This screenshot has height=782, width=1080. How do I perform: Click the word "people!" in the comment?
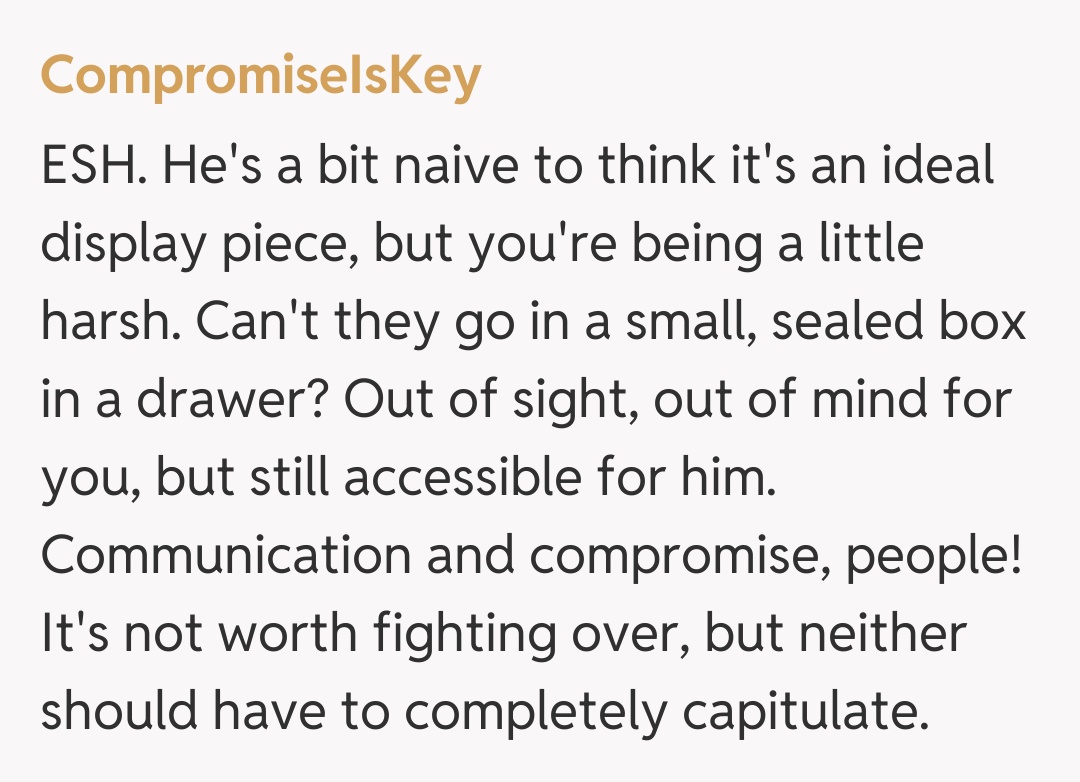[x=934, y=557]
